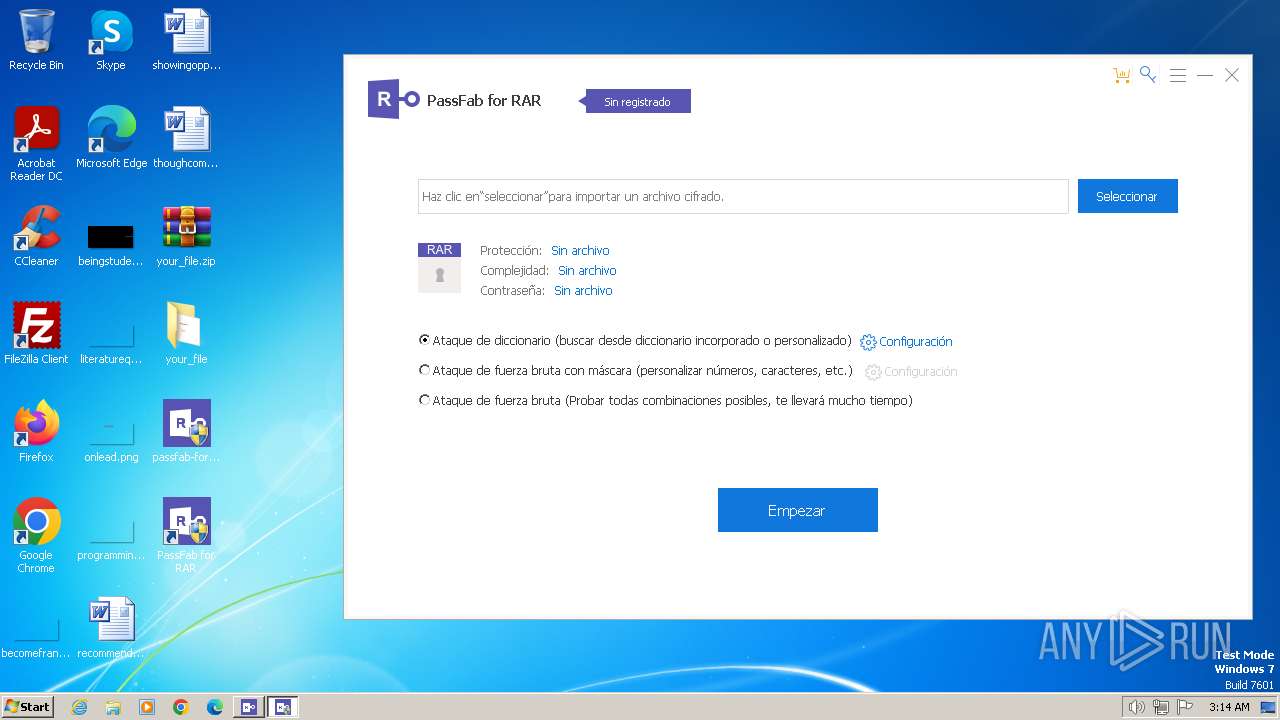Image resolution: width=1280 pixels, height=720 pixels.
Task: Open your_file.zip archive on desktop
Action: point(186,236)
